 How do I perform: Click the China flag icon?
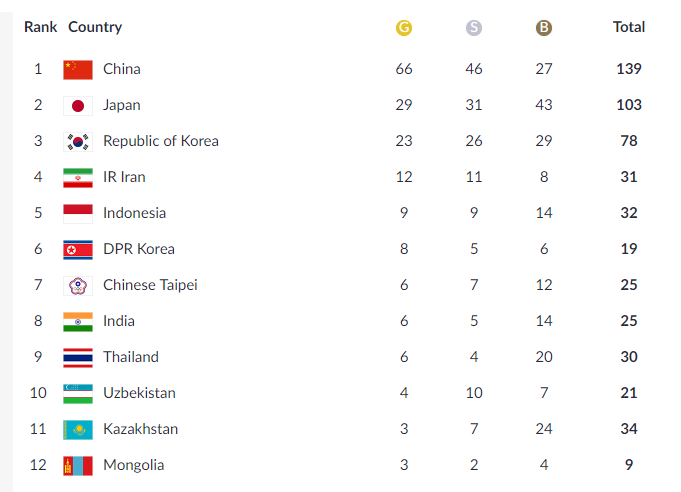78,69
